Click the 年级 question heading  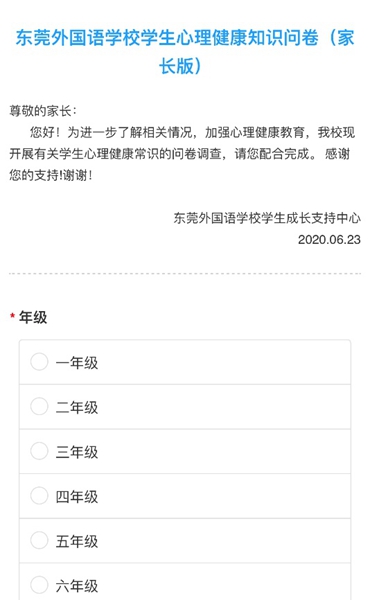[33, 317]
